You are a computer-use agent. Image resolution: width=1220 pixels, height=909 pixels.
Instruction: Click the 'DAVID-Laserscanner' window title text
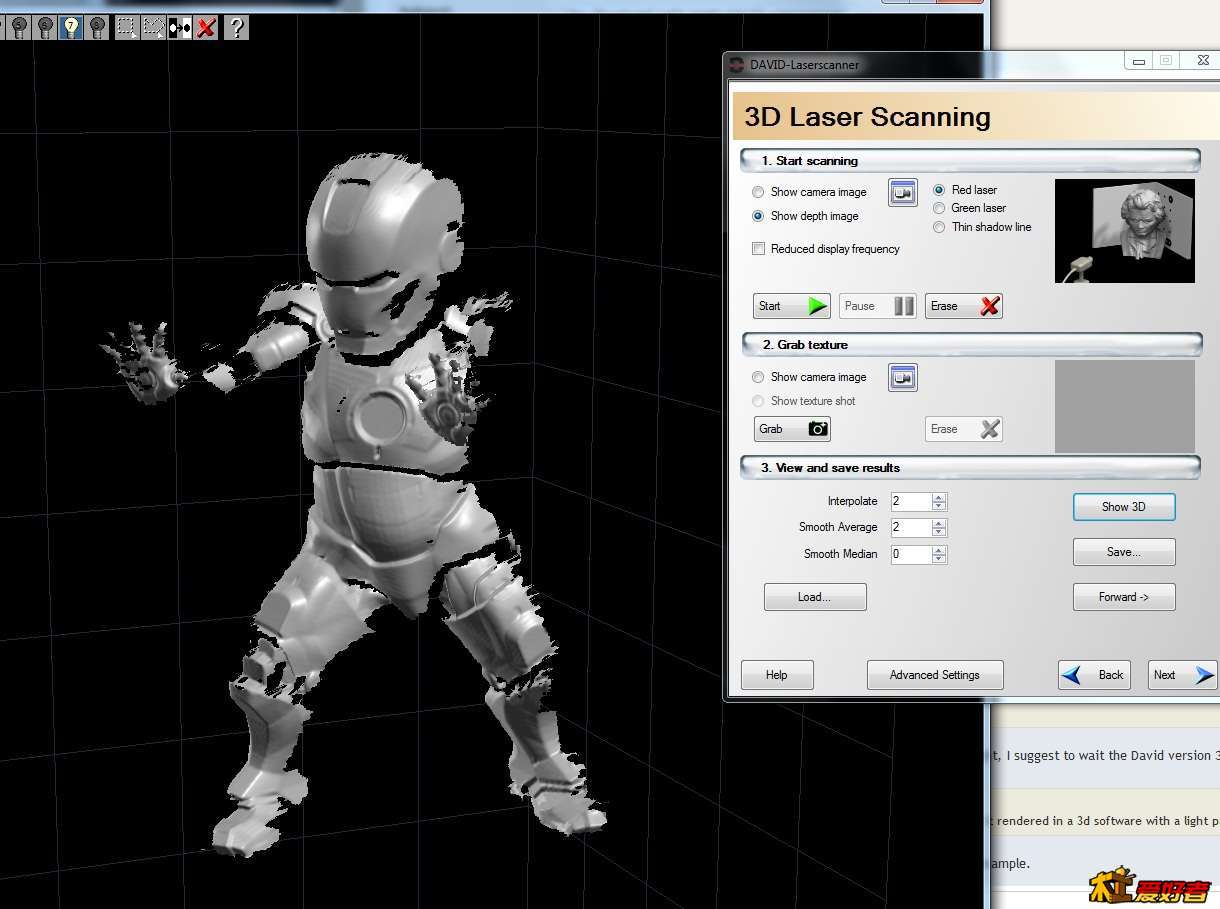pyautogui.click(x=805, y=65)
